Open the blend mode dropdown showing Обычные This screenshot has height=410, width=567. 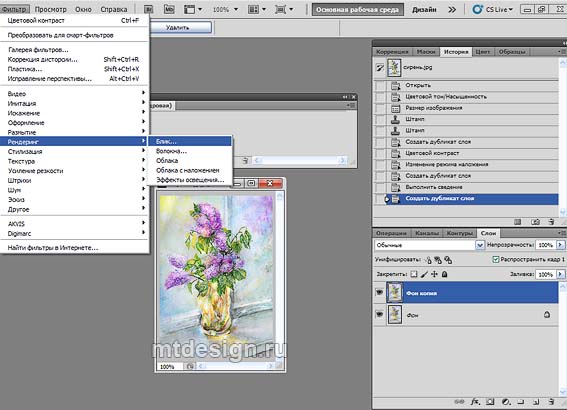[x=429, y=245]
